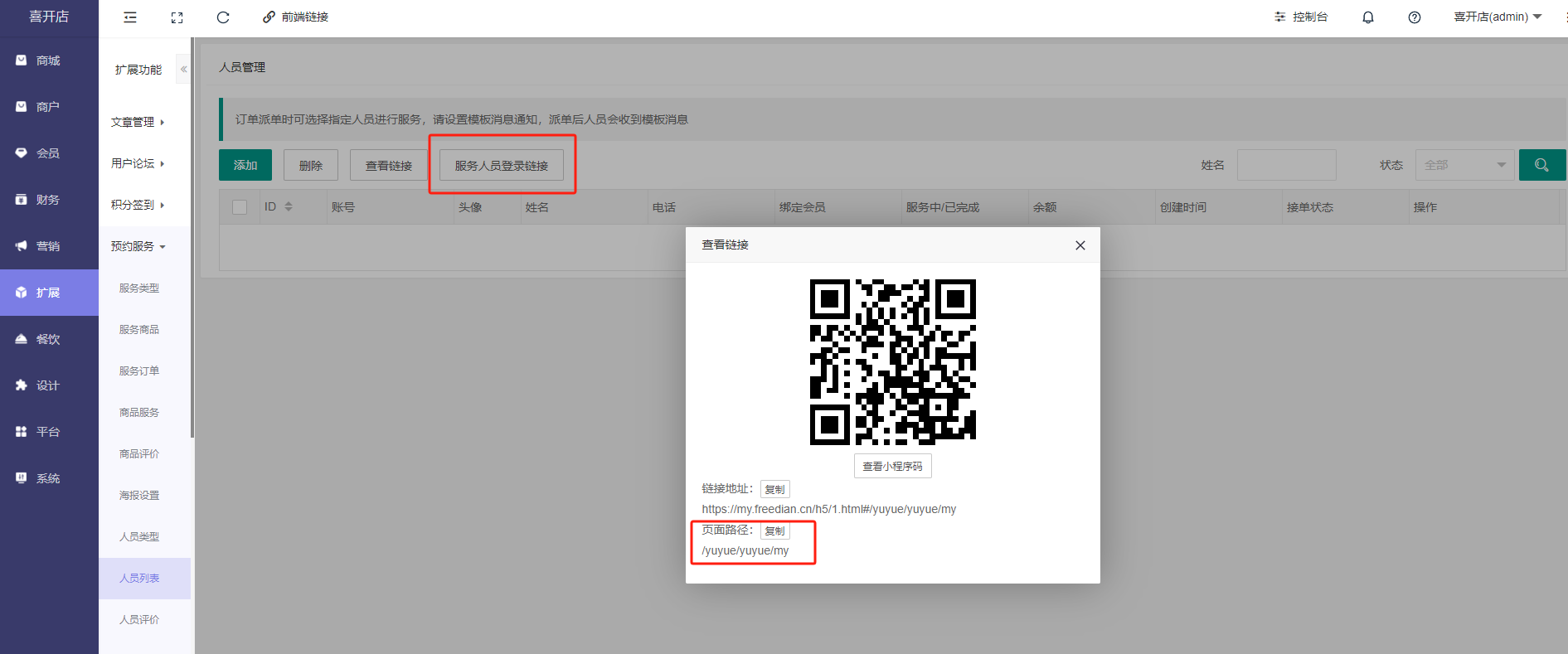Go to 财务 in main sidebar
This screenshot has width=1568, height=654.
49,200
